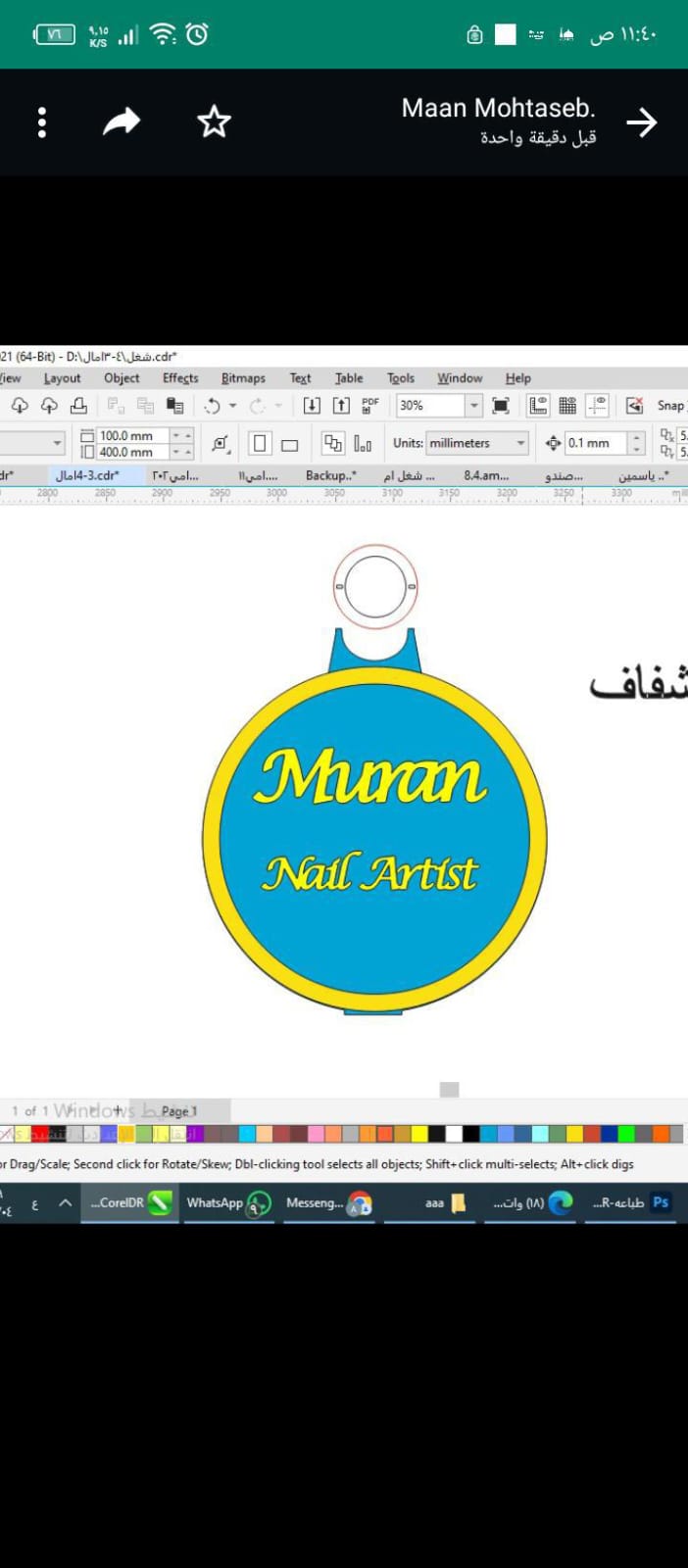Click the Import icon in the toolbar

point(312,406)
